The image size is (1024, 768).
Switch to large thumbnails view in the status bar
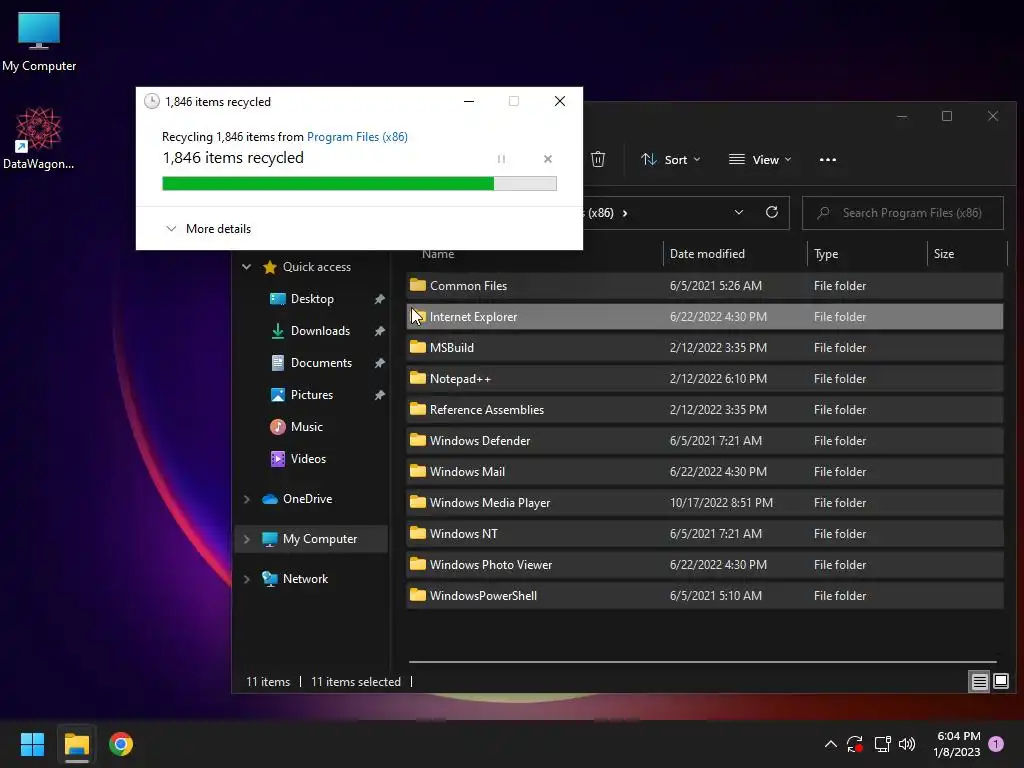pos(1000,682)
